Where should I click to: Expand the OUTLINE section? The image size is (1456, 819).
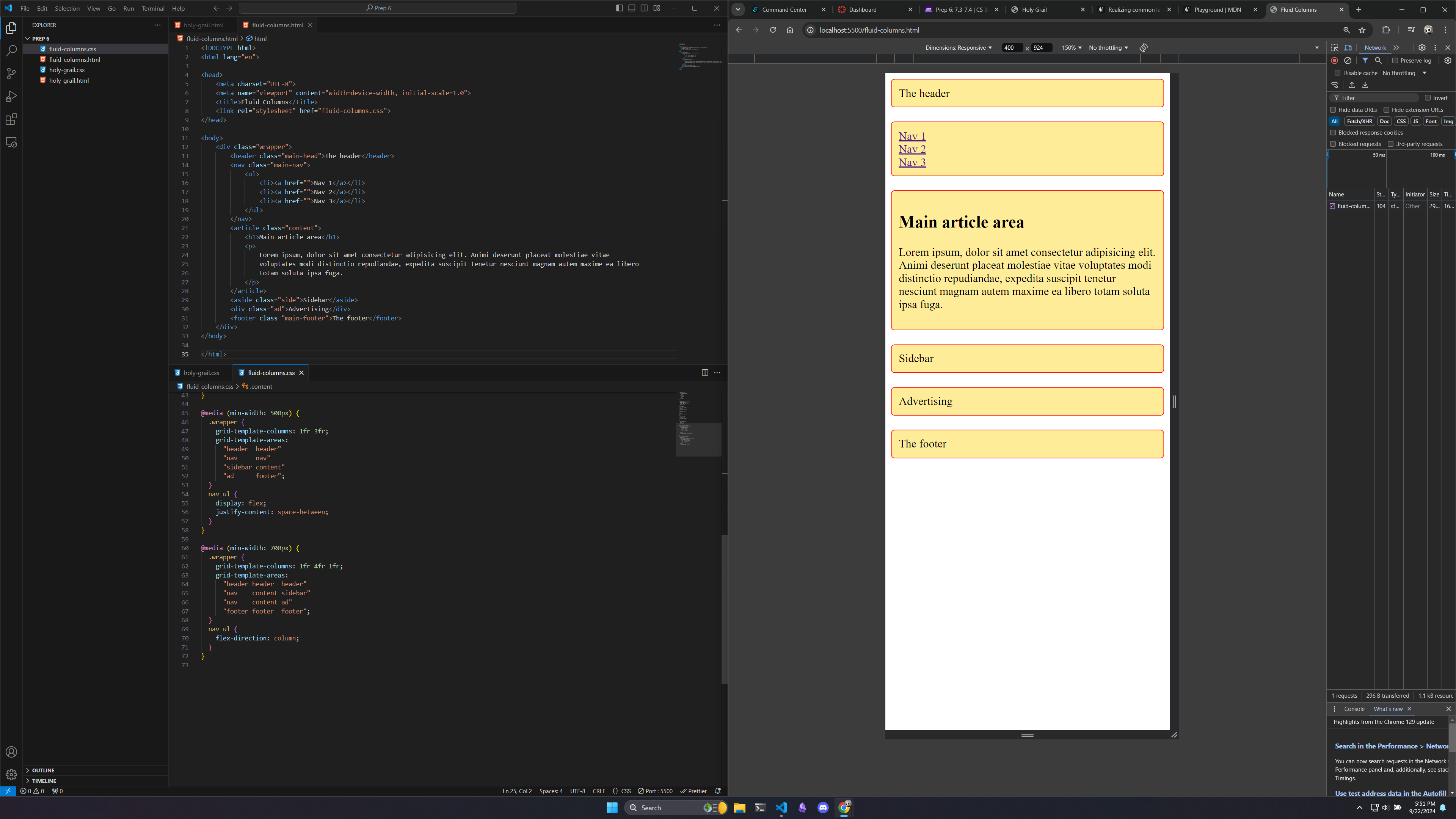pos(43,770)
